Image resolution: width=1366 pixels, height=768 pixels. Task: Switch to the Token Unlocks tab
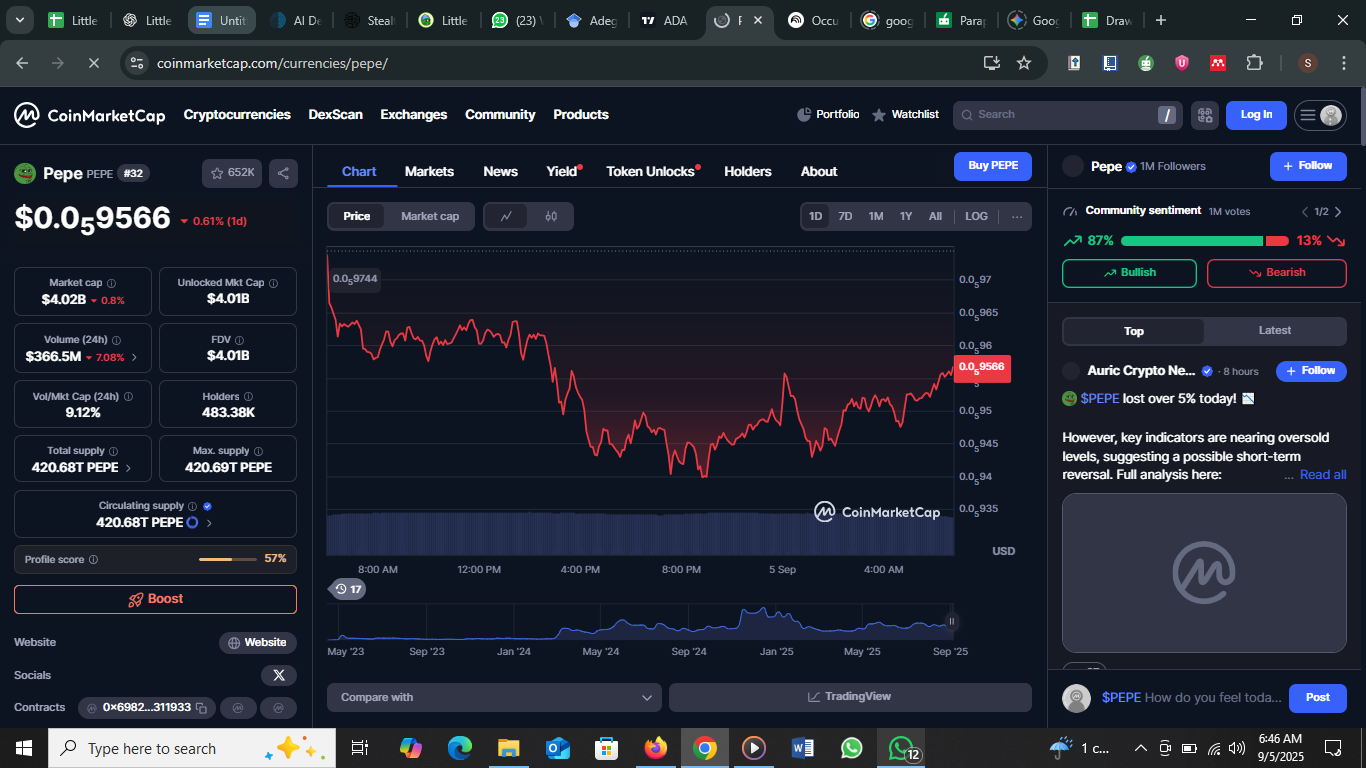click(x=650, y=172)
